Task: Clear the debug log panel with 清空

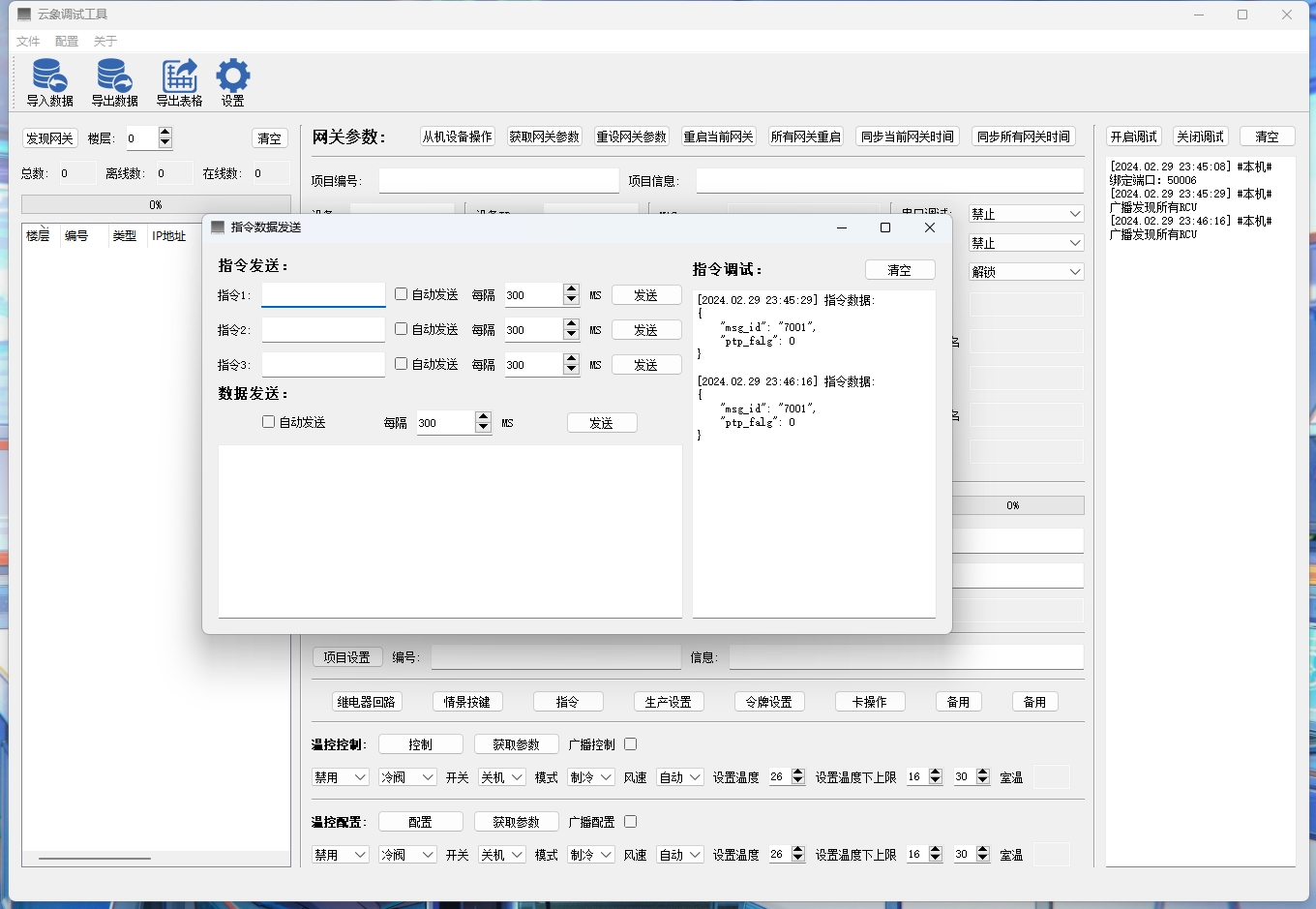Action: [1268, 136]
